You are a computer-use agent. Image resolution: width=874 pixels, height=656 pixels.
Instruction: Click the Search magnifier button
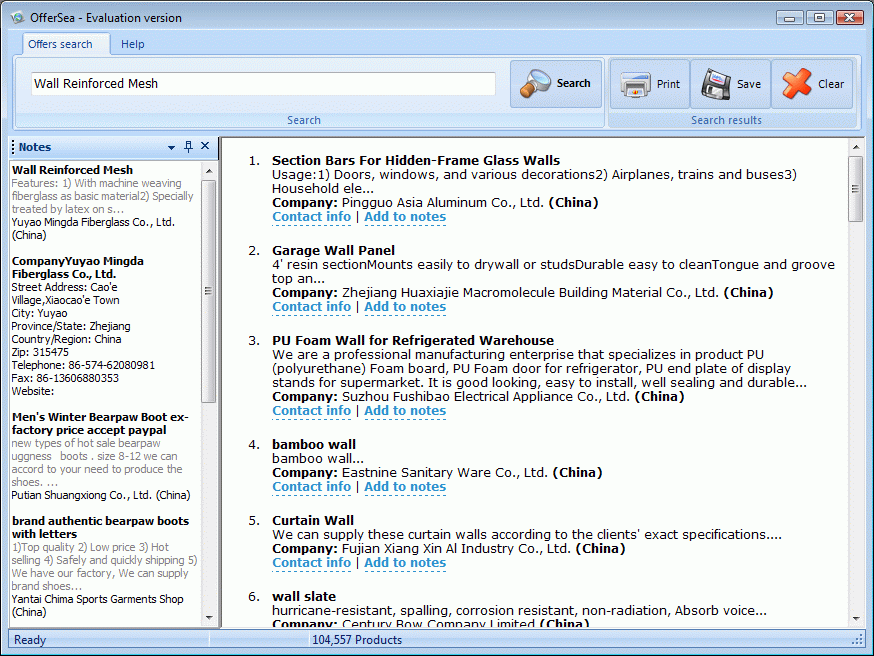[x=556, y=84]
